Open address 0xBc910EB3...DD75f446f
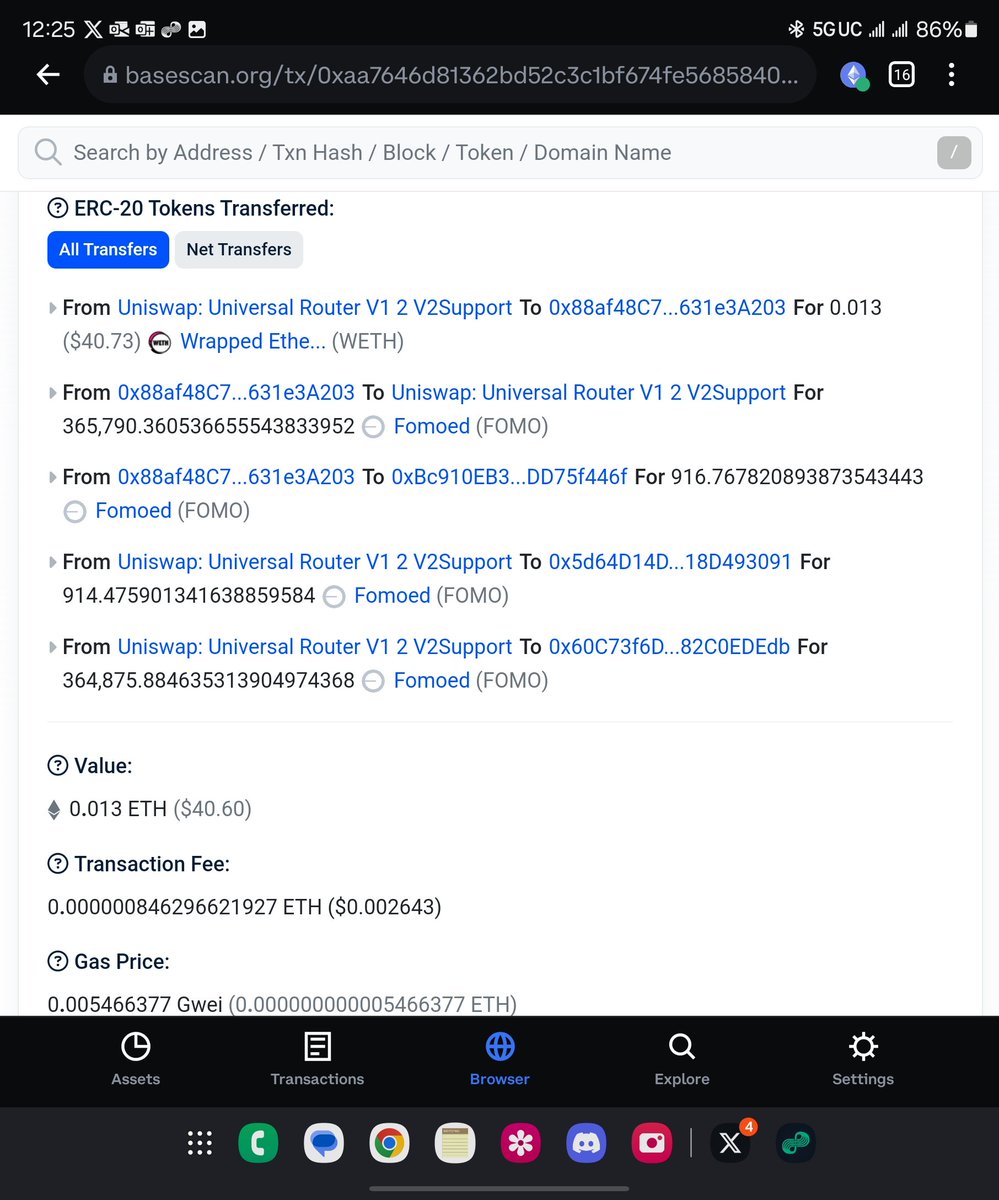 [x=509, y=478]
